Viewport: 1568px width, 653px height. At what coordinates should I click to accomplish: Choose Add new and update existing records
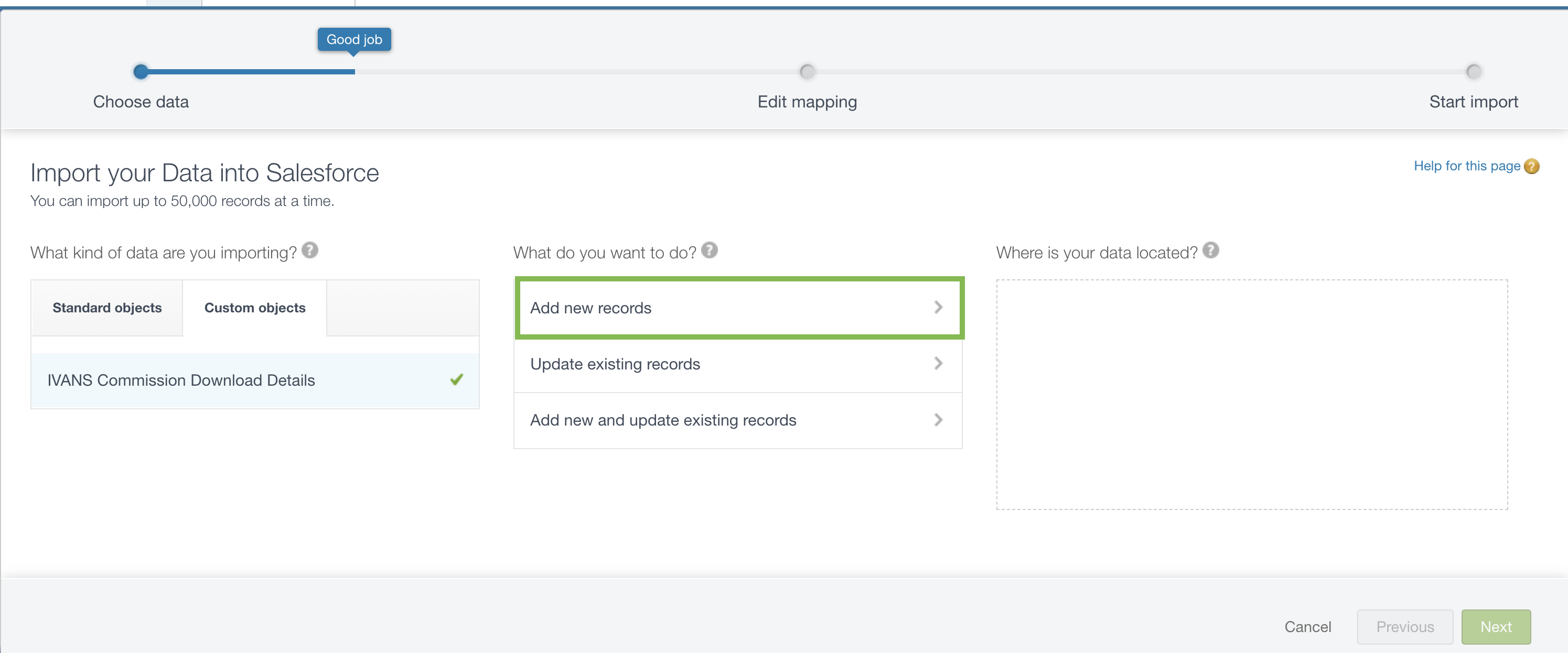coord(738,420)
